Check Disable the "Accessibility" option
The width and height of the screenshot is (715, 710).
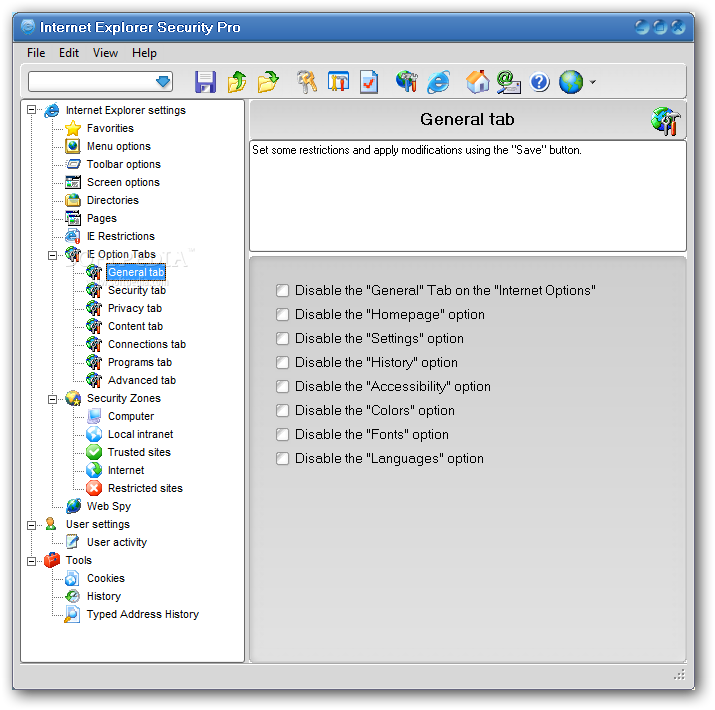coord(282,387)
